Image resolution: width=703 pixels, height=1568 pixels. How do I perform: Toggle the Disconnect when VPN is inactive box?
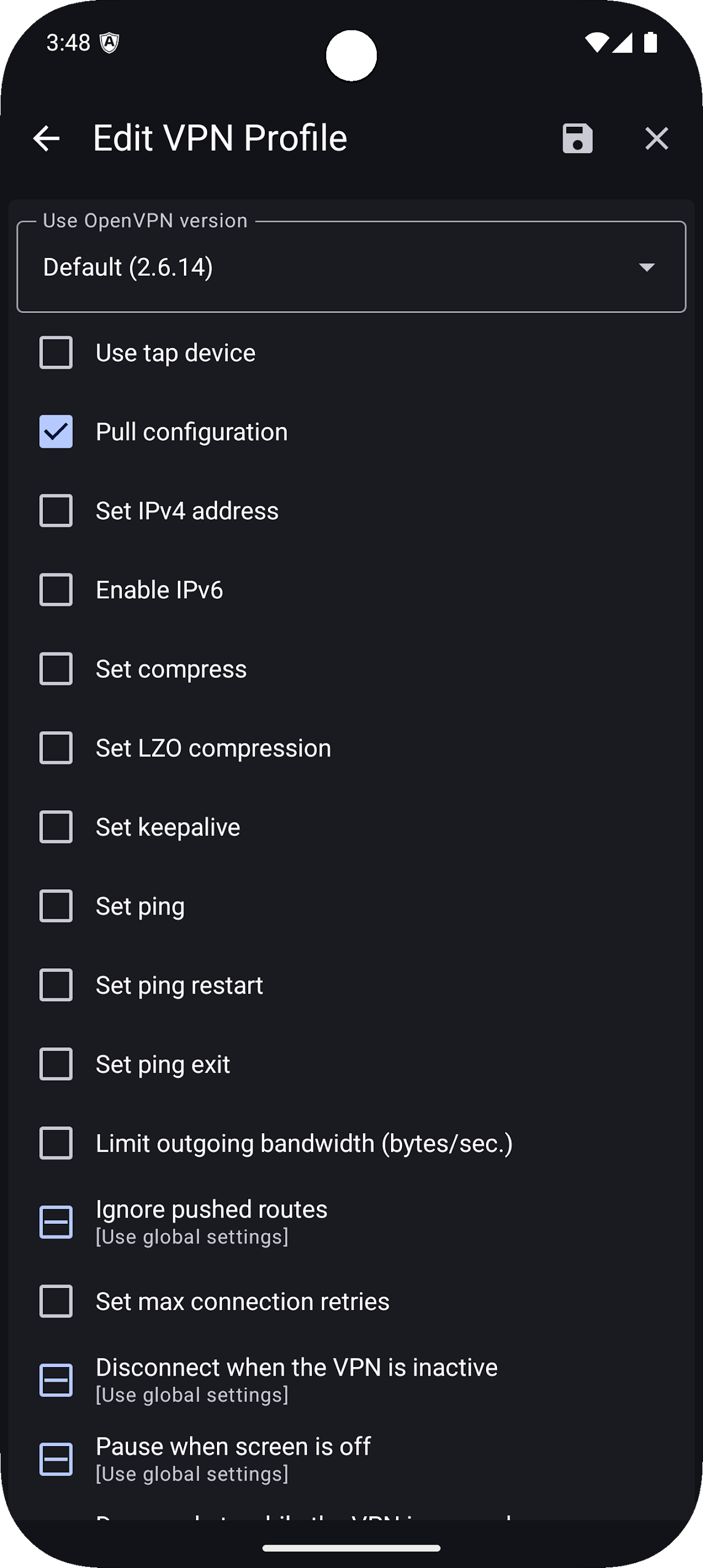click(x=56, y=1380)
